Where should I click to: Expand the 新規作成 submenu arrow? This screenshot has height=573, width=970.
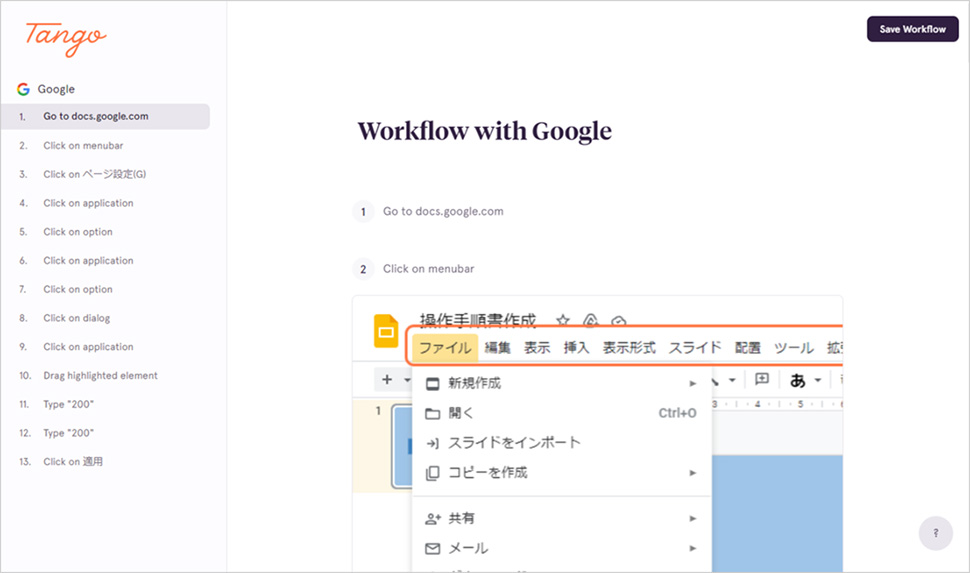point(693,384)
